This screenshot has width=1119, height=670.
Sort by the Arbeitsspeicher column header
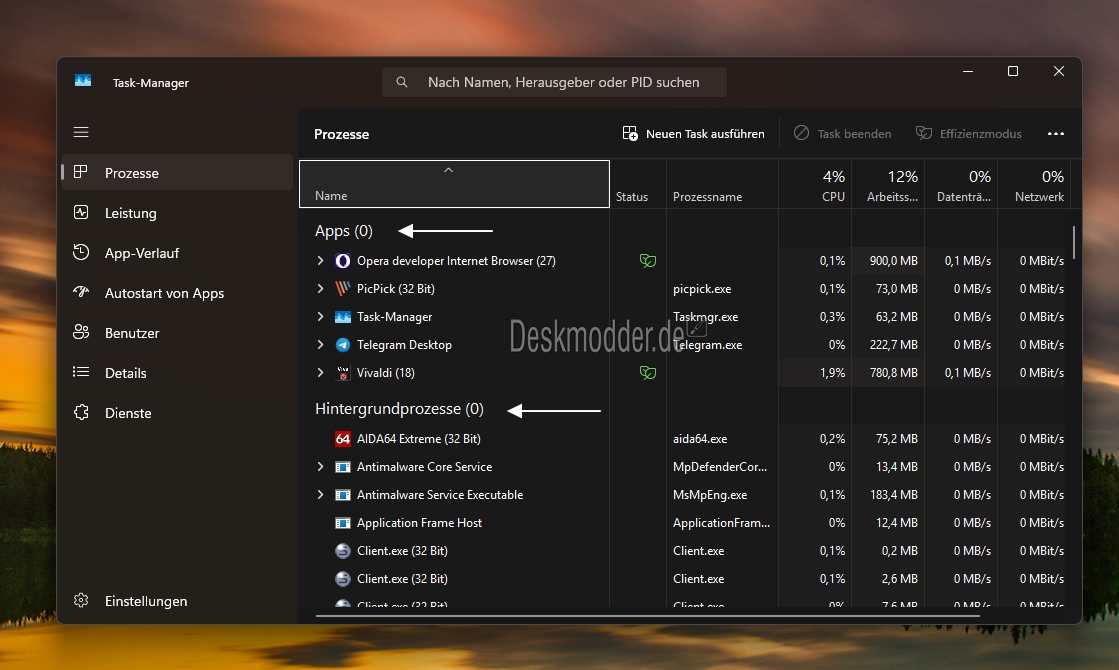coord(888,185)
